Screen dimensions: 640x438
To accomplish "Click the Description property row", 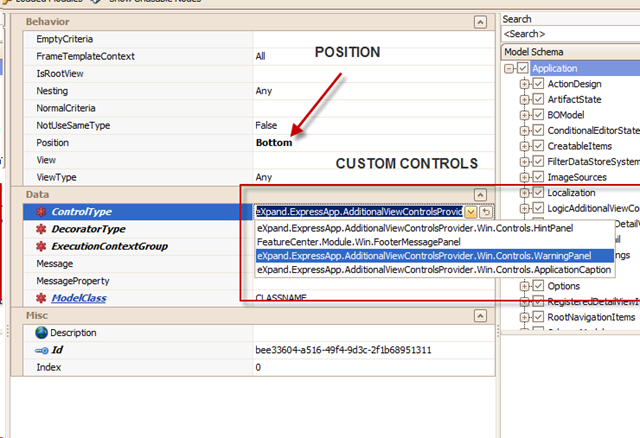I will coord(259,333).
